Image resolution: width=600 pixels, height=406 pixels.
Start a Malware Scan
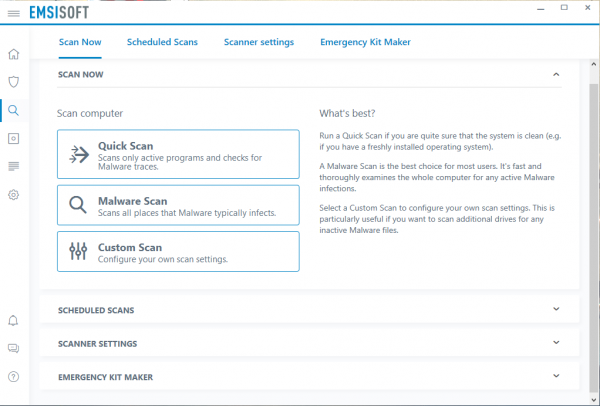[x=178, y=205]
